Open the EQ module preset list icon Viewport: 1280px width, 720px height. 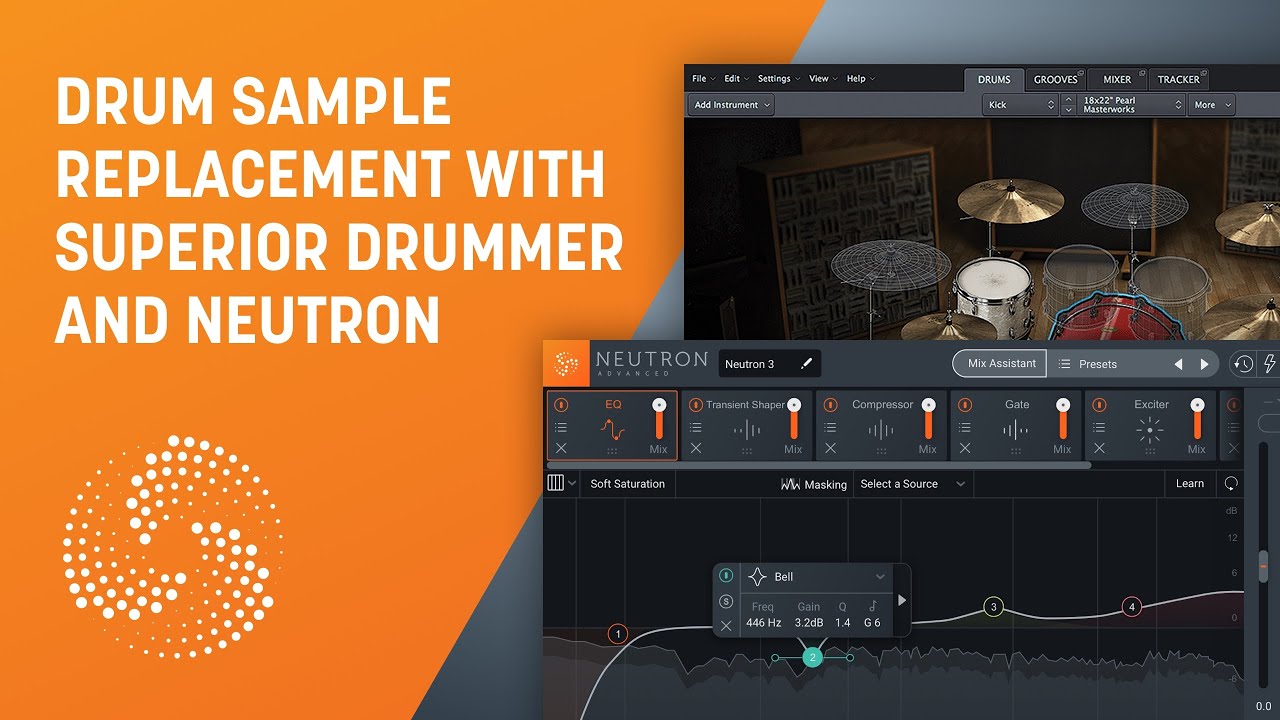point(561,428)
